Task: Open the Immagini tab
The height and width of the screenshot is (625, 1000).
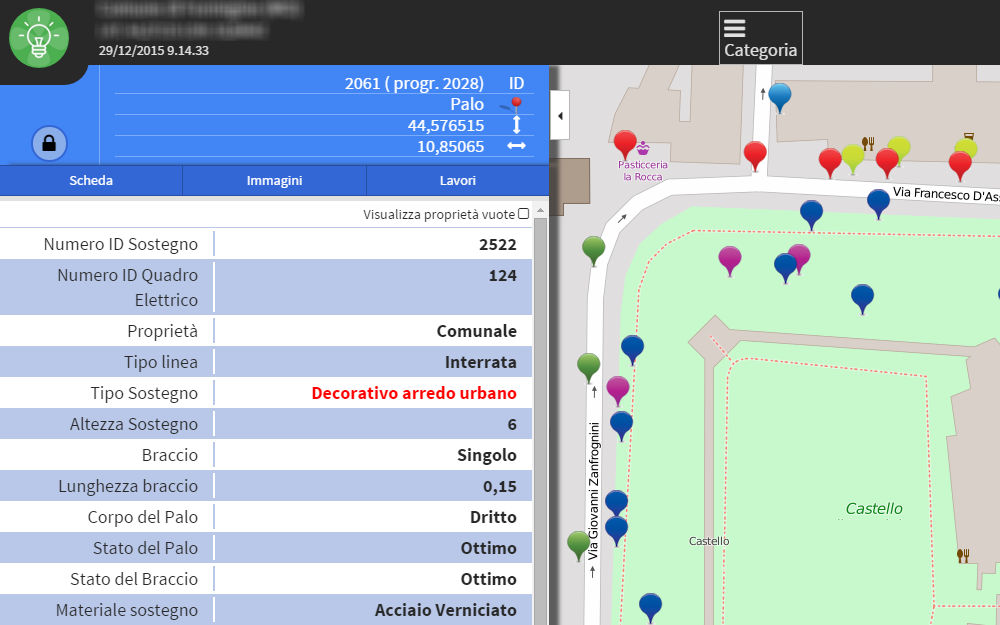Action: click(274, 181)
